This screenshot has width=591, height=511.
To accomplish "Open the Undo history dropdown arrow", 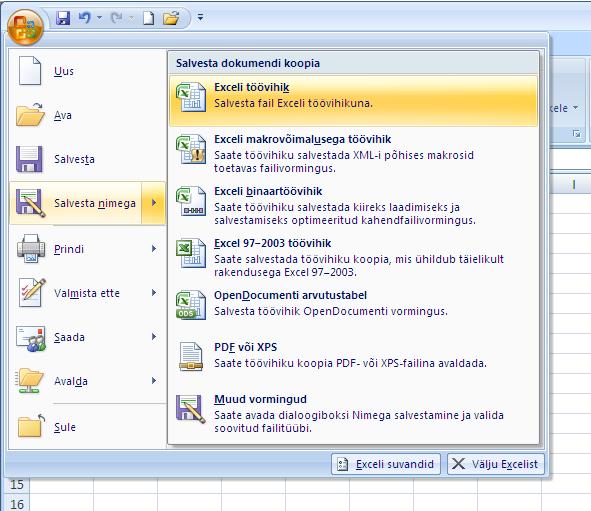I will point(100,17).
